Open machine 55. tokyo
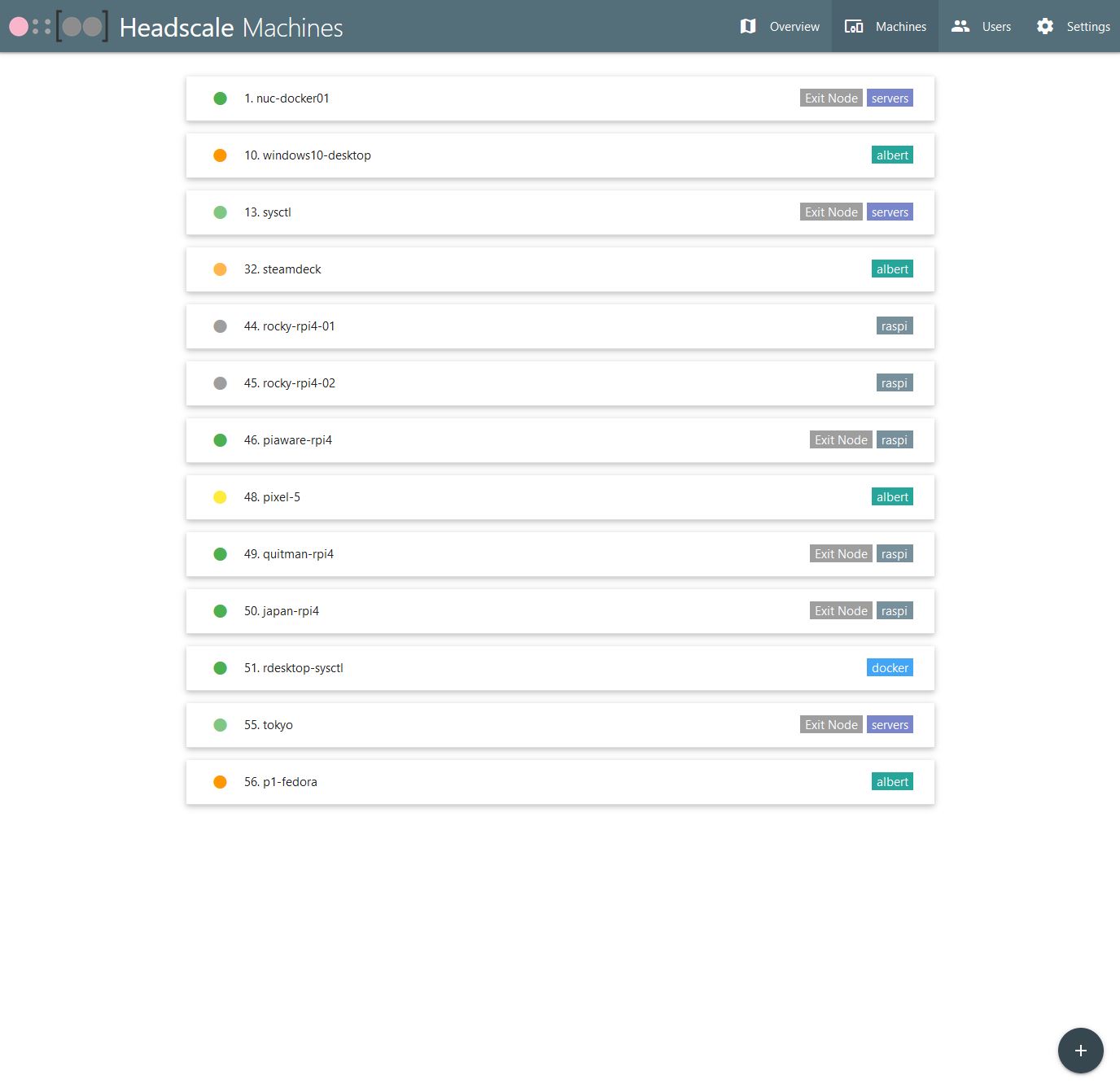 pyautogui.click(x=560, y=725)
